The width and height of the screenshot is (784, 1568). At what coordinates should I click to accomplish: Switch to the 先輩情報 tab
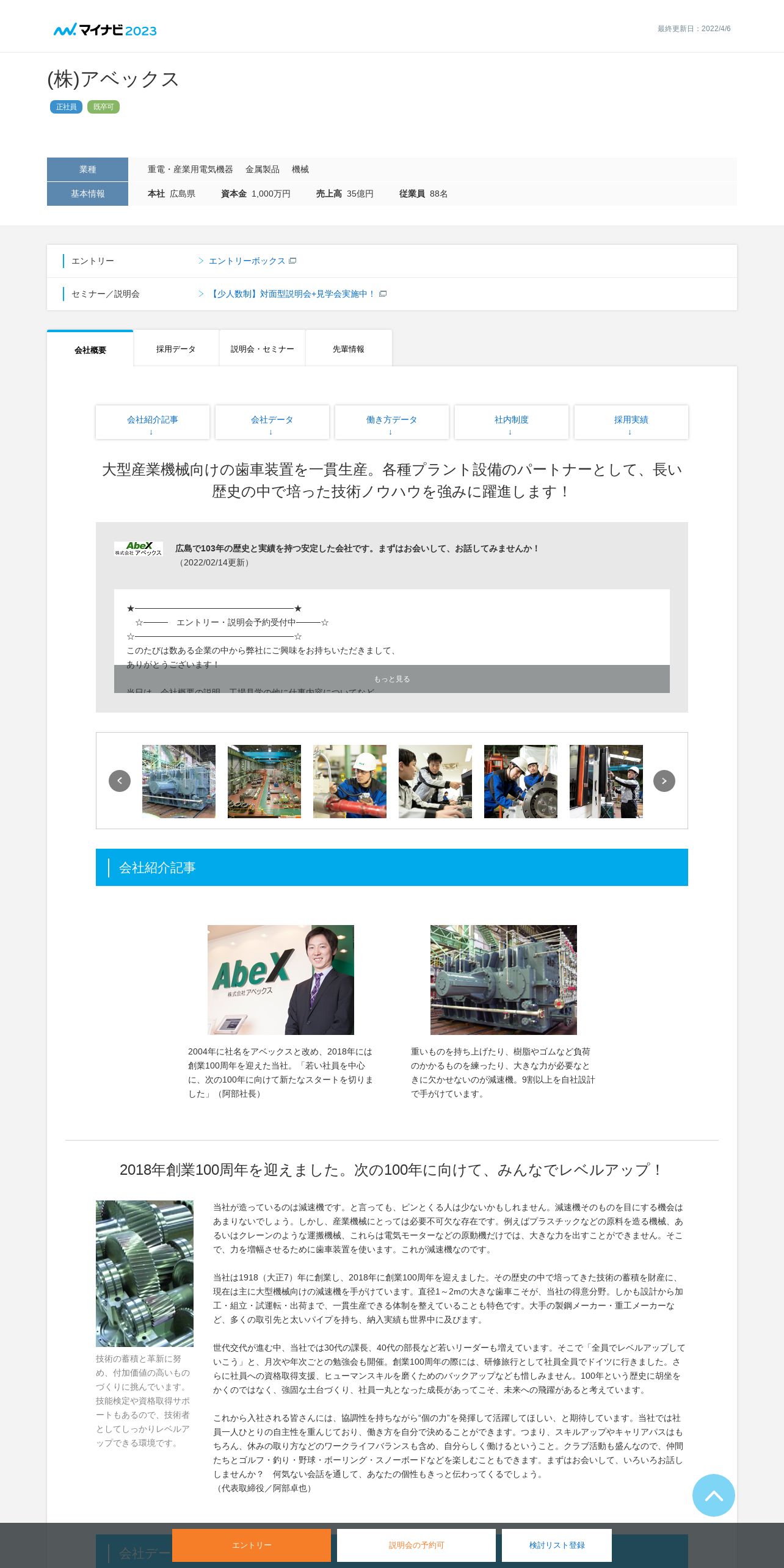pyautogui.click(x=349, y=349)
